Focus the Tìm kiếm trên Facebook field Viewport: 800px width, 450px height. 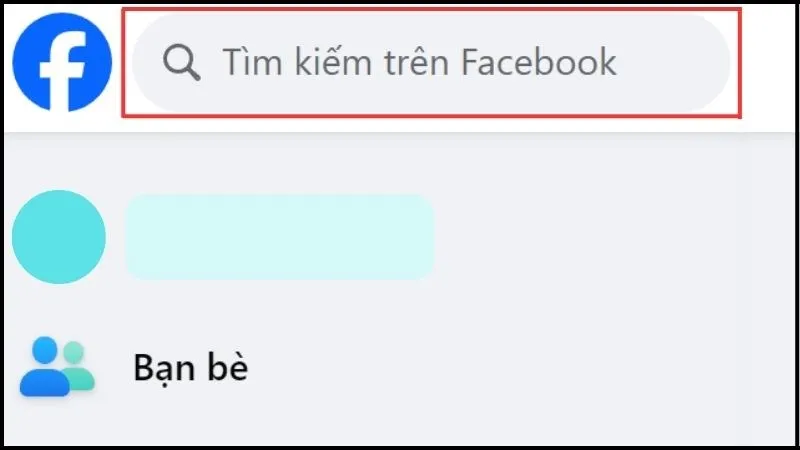click(x=431, y=63)
